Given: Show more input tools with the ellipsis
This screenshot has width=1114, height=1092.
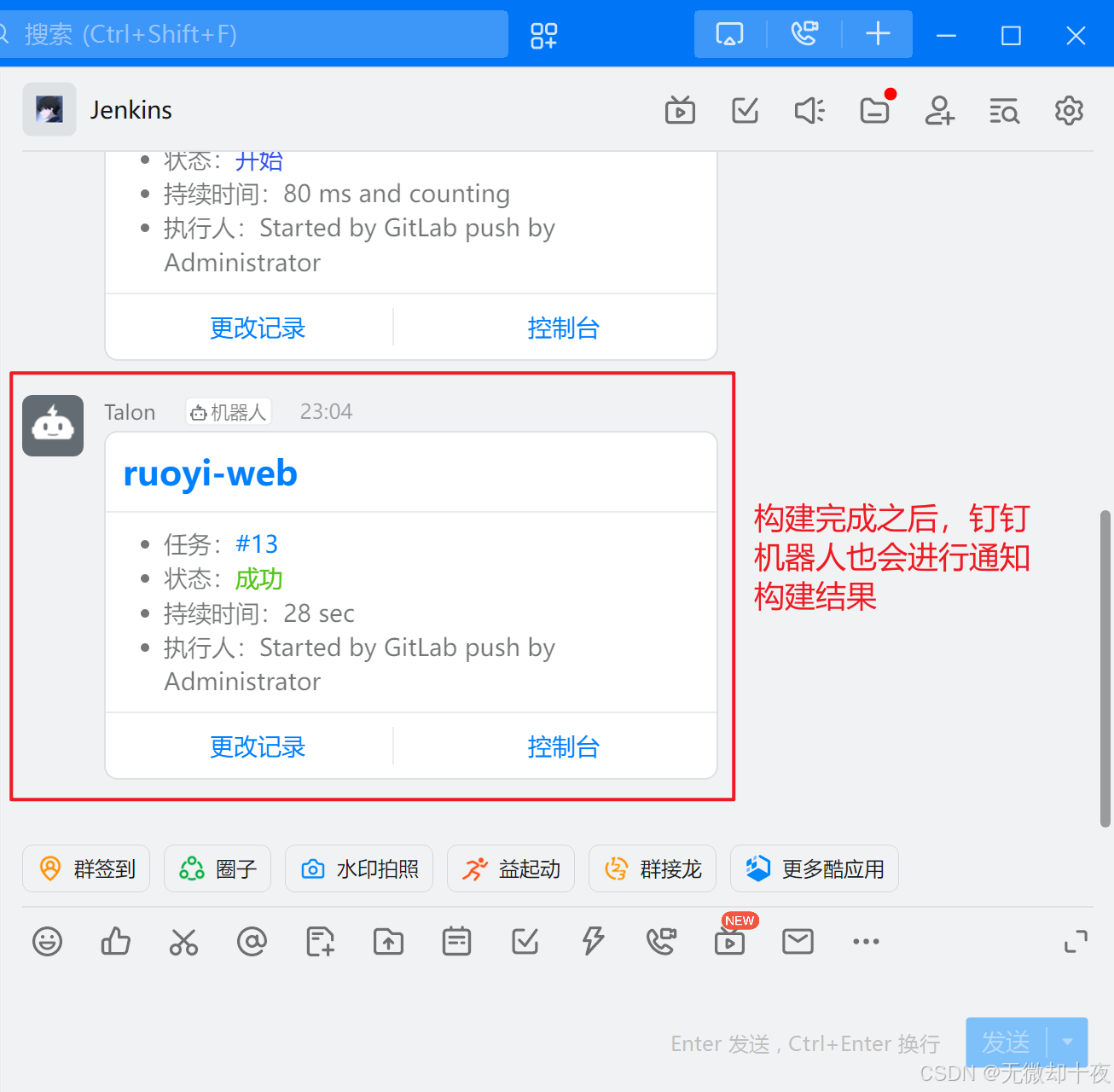Looking at the screenshot, I should pyautogui.click(x=866, y=942).
